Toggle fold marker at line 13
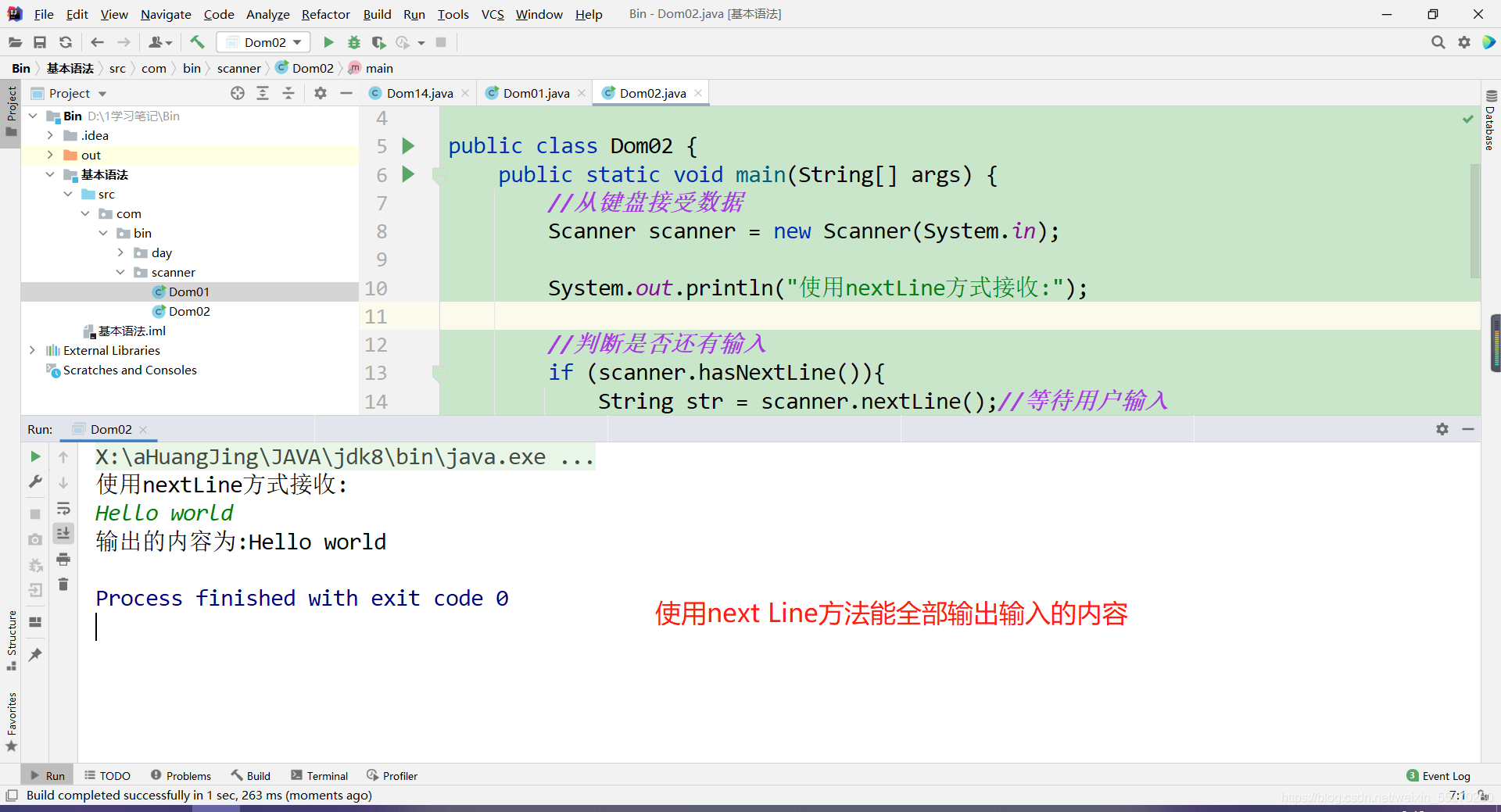1501x812 pixels. (x=439, y=373)
